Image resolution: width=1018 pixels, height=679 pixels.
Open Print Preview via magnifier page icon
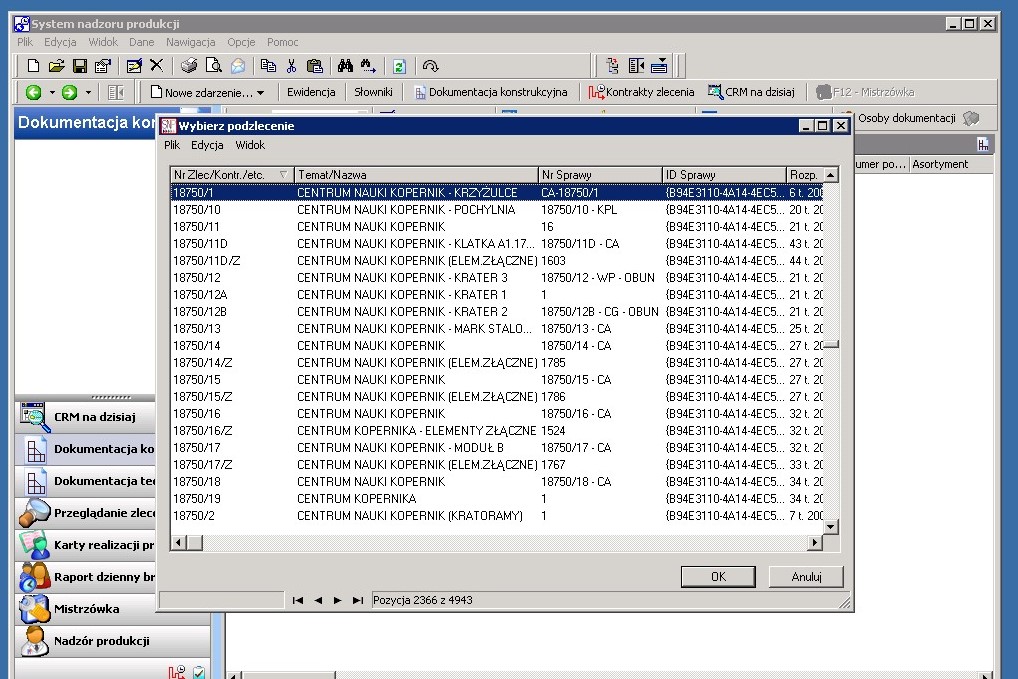click(213, 66)
